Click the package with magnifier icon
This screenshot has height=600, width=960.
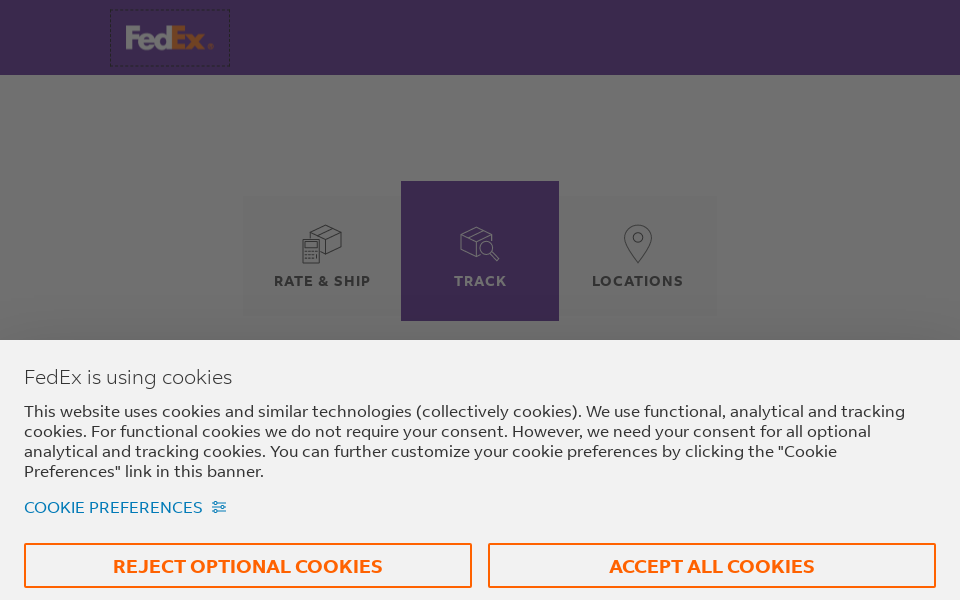[479, 243]
